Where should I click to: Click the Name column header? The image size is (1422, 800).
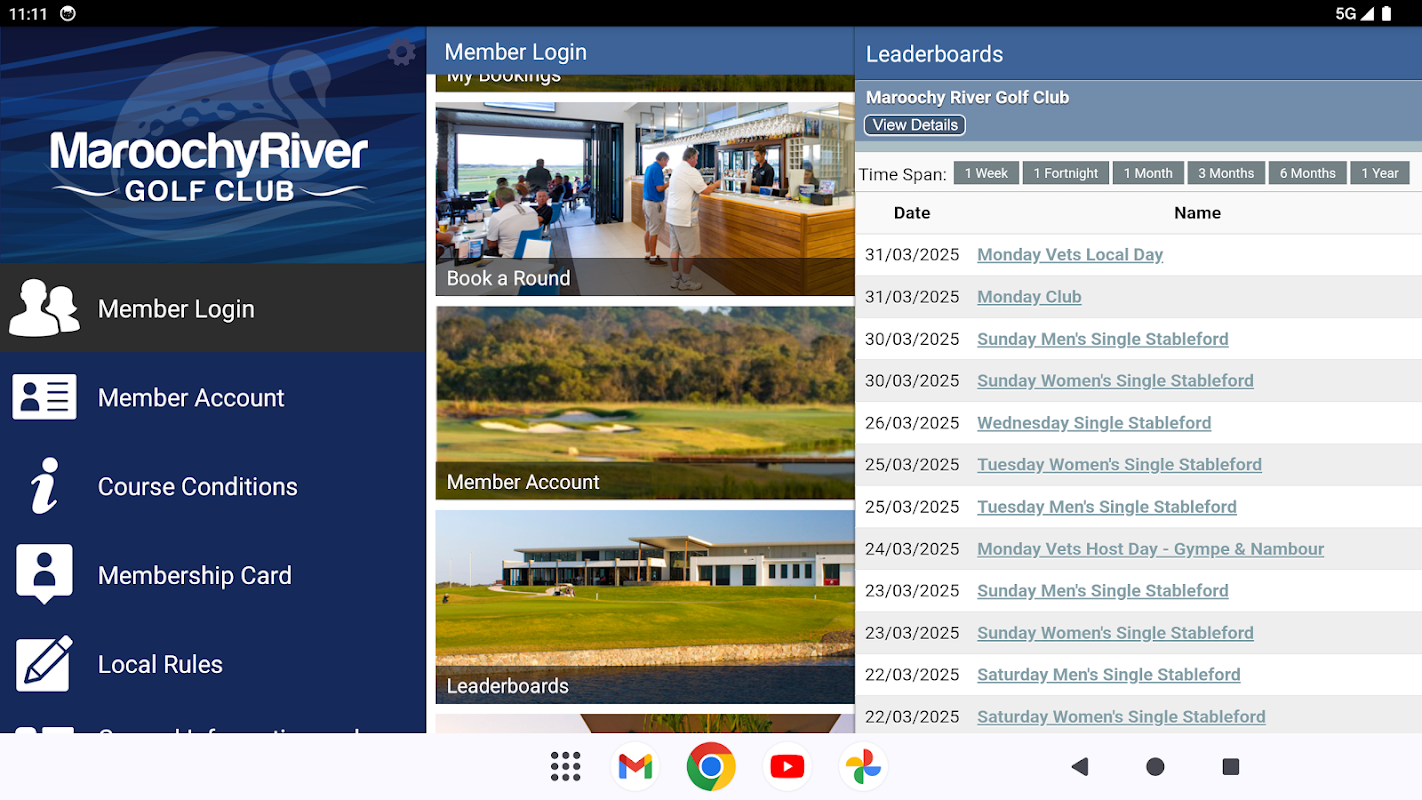(x=1197, y=213)
